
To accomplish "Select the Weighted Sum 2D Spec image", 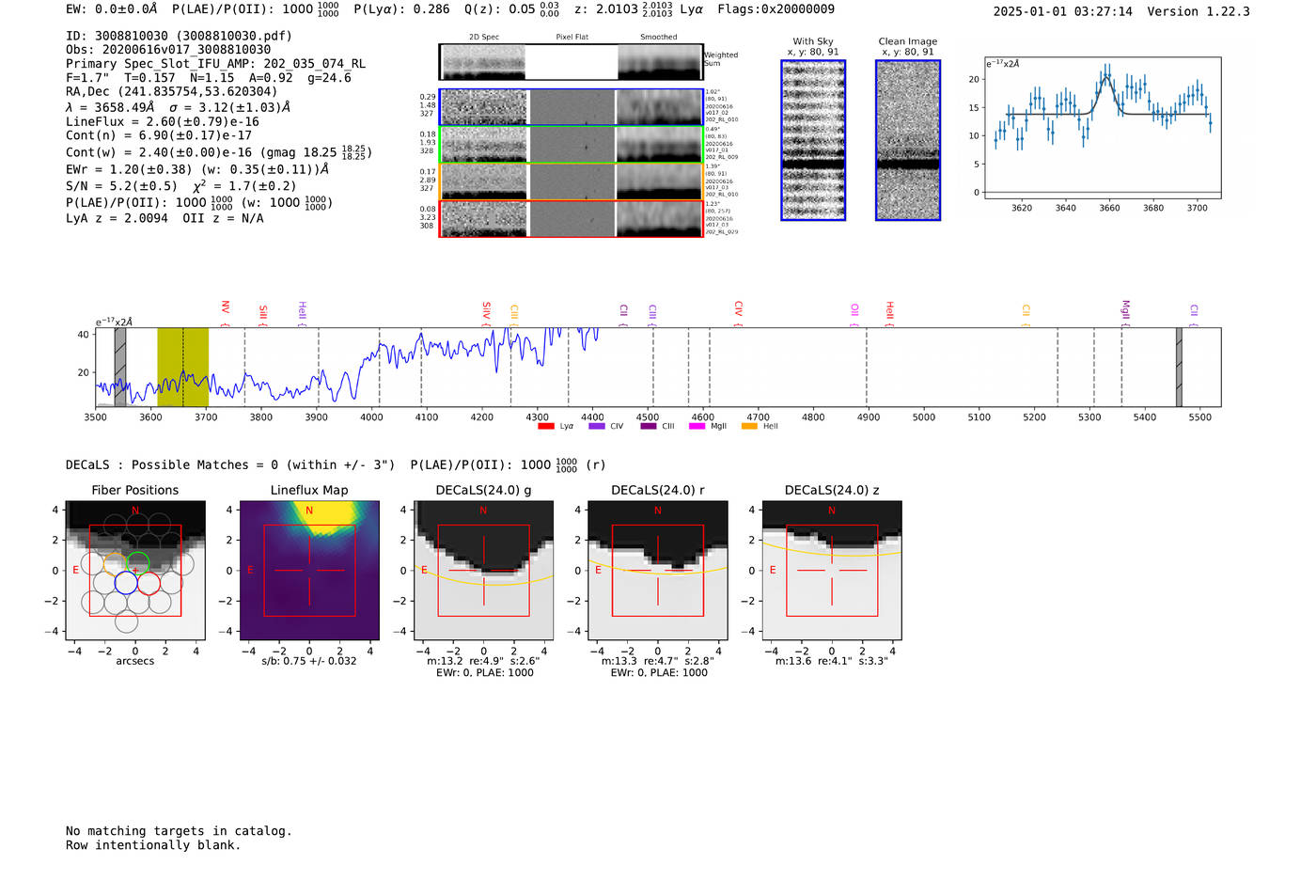I will coord(483,62).
